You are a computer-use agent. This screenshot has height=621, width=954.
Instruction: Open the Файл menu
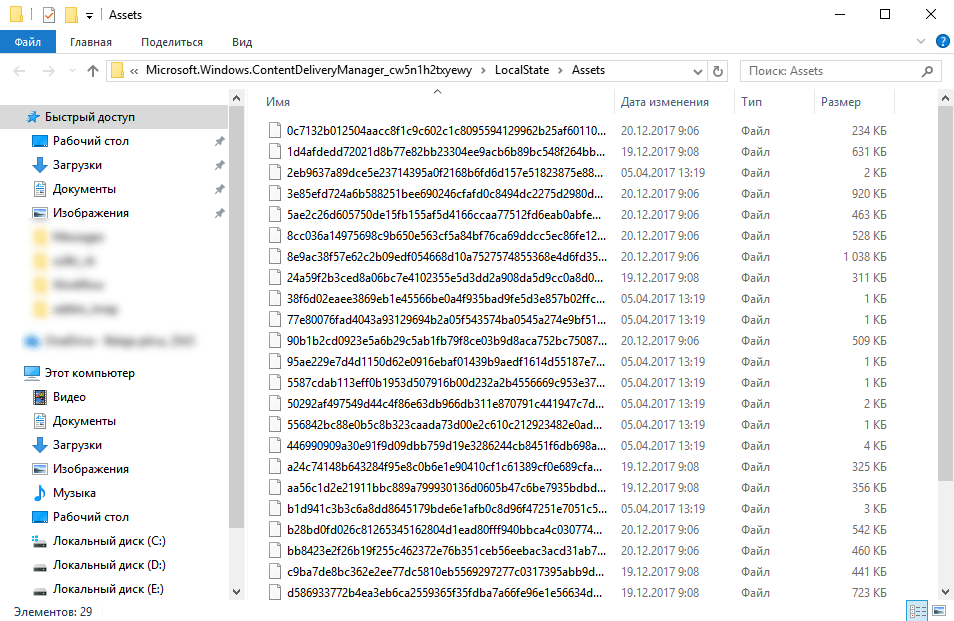pos(28,42)
